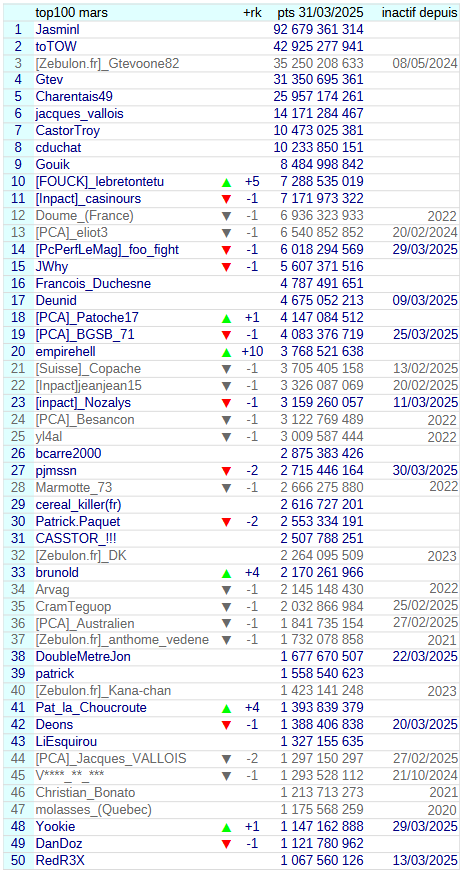This screenshot has width=463, height=873.
Task: Select player name jacques_vallois
Action: point(80,114)
